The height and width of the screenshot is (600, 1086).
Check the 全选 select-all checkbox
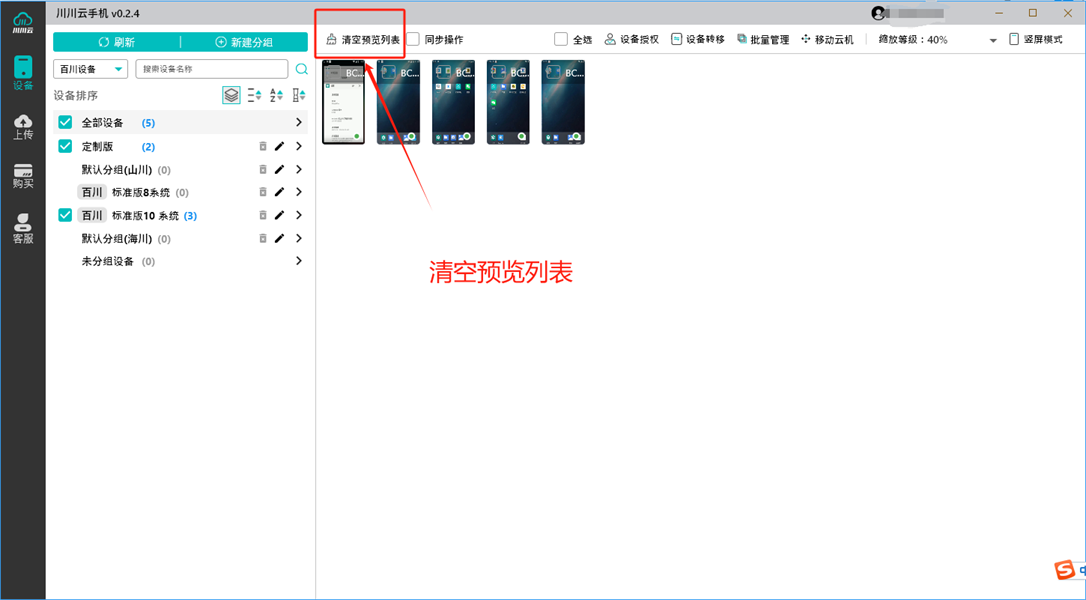click(561, 39)
